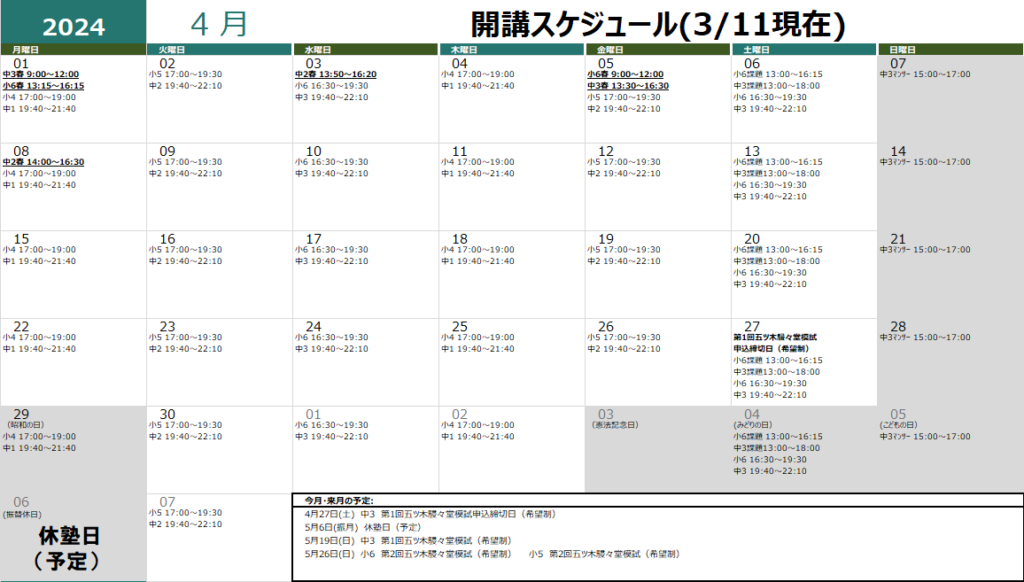This screenshot has width=1024, height=582.
Task: Click 中3マンツー entry on April 14
Action: [925, 162]
